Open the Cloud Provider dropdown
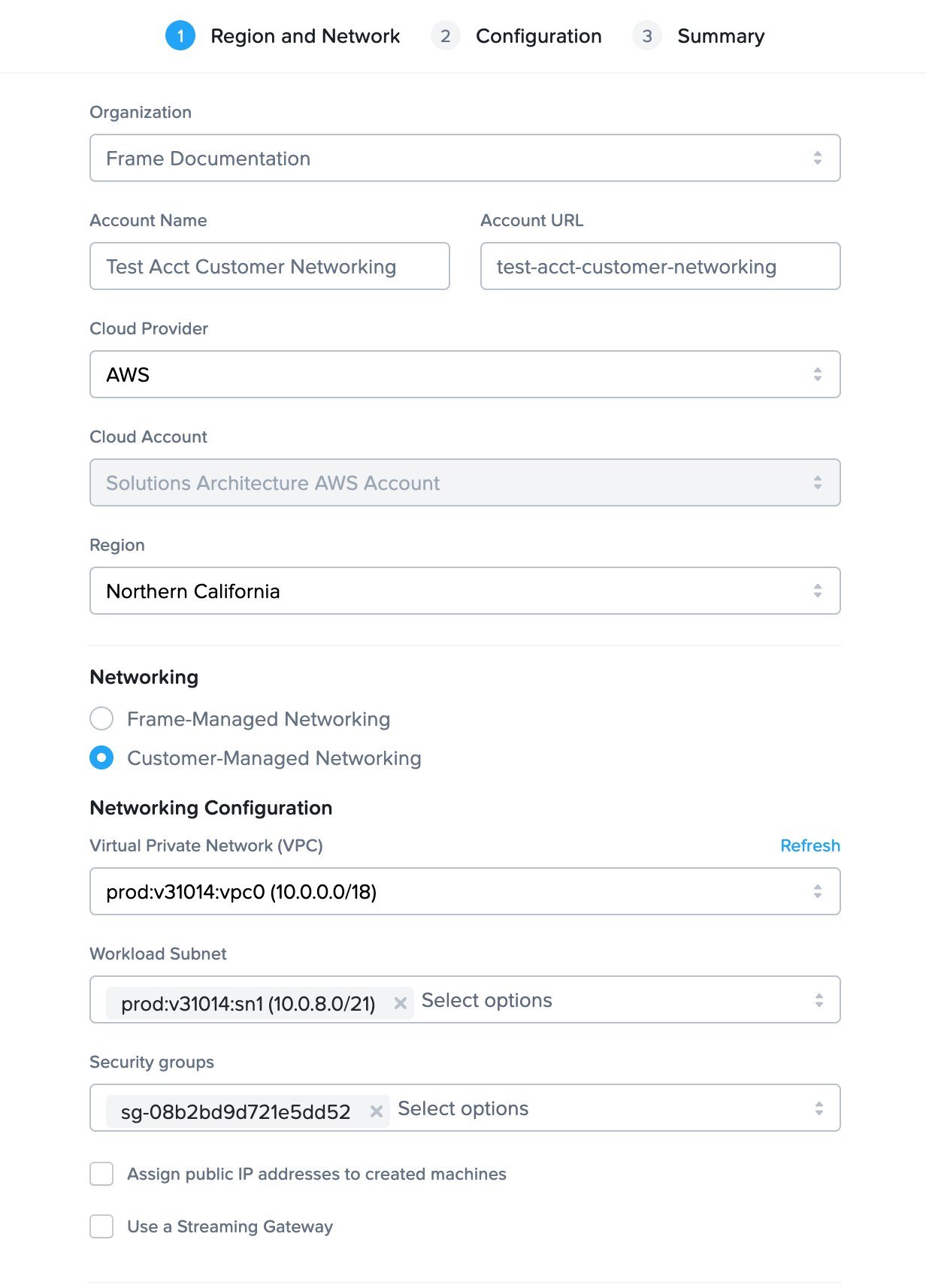The width and height of the screenshot is (926, 1288). coord(465,373)
